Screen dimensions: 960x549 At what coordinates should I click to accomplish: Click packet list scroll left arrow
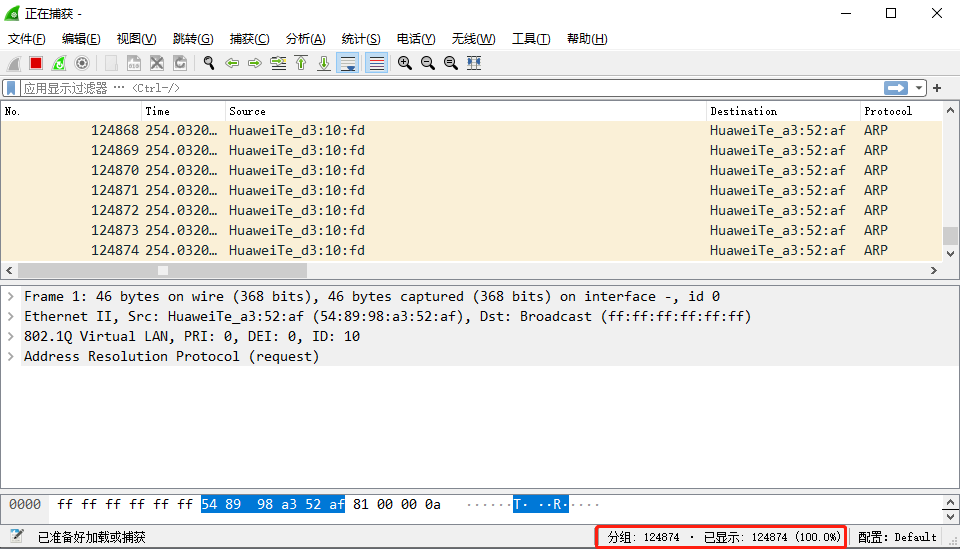tap(9, 271)
